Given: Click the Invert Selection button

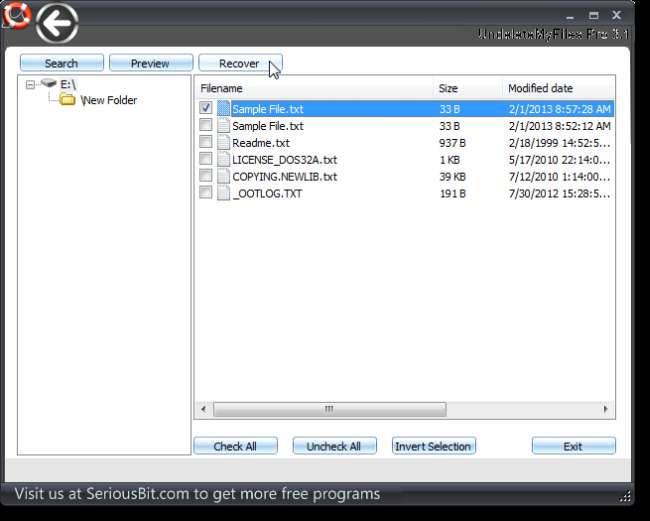Looking at the screenshot, I should [434, 446].
